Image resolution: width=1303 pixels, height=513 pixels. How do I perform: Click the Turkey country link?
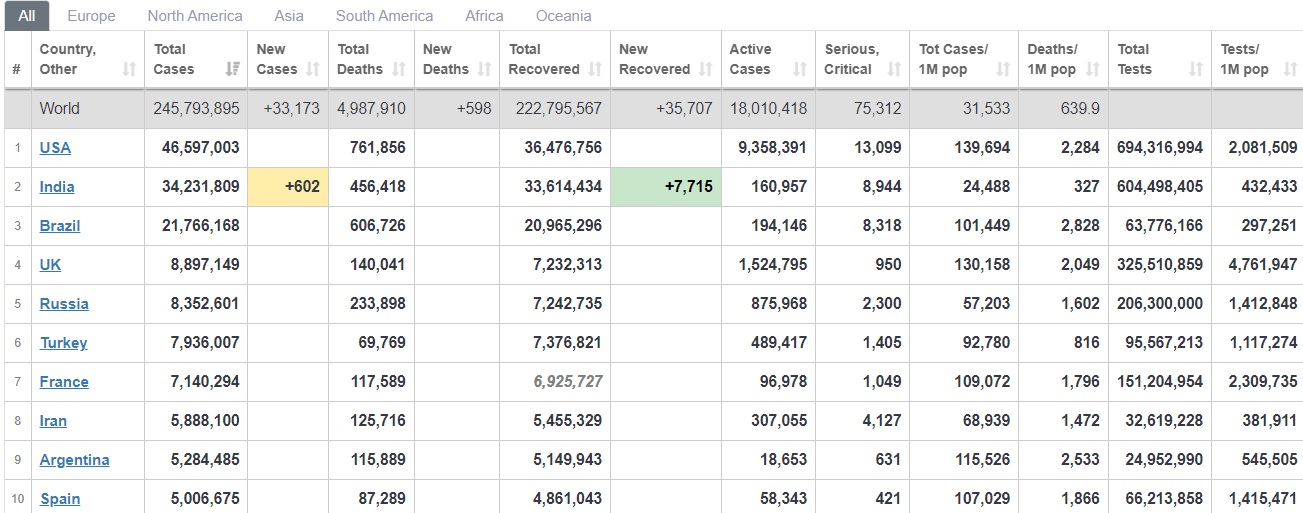point(63,342)
